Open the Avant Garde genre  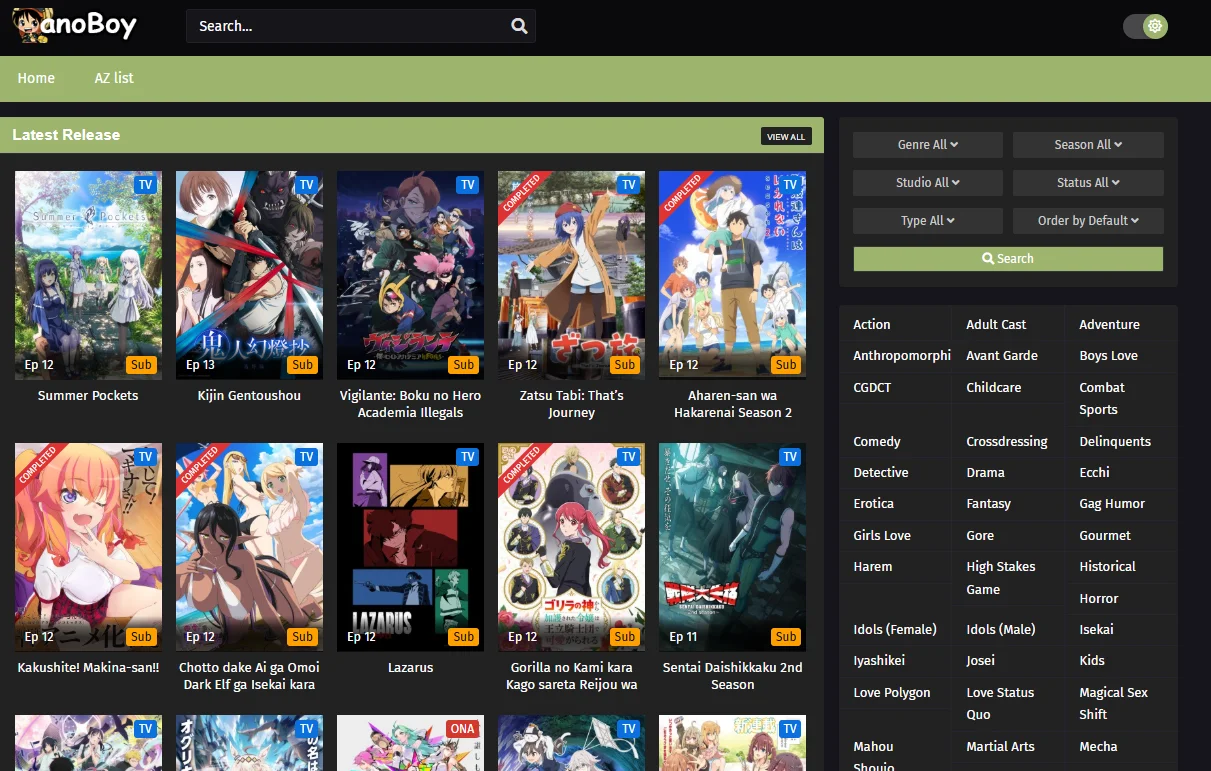click(1002, 356)
